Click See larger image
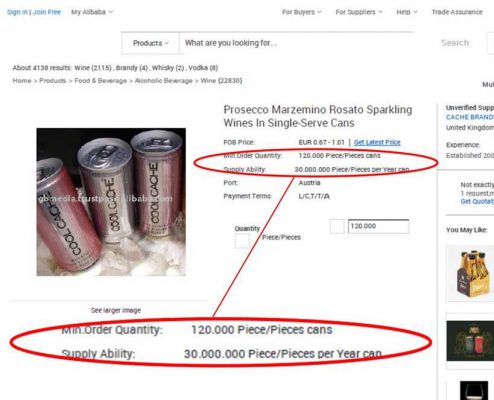 116,310
